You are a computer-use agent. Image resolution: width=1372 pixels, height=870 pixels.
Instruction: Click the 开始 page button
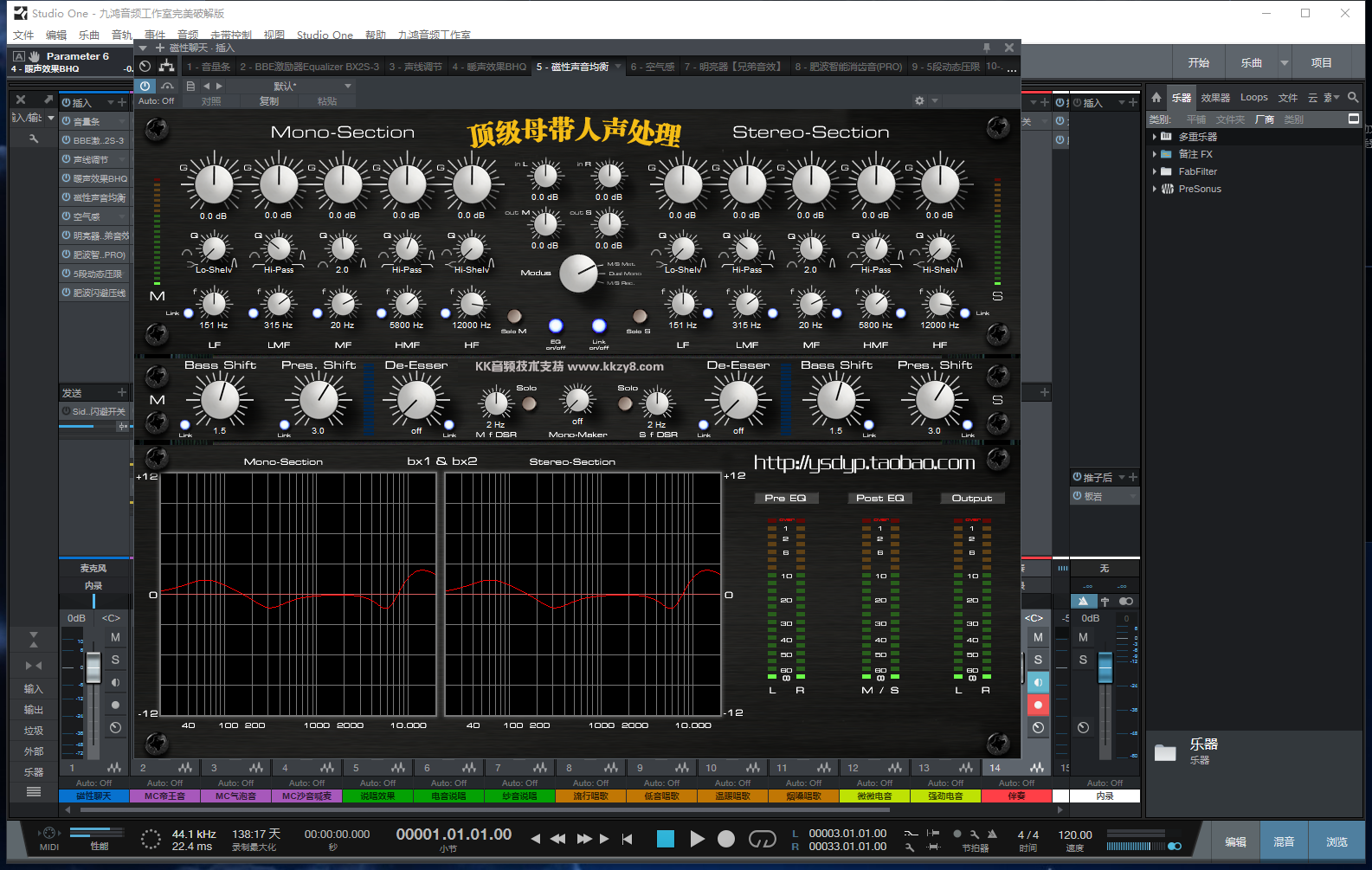[1199, 62]
